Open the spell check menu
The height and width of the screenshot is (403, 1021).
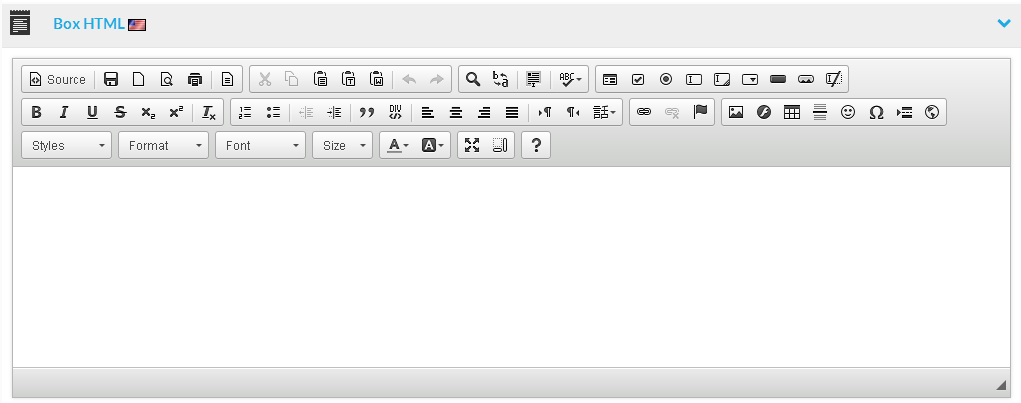[x=571, y=79]
